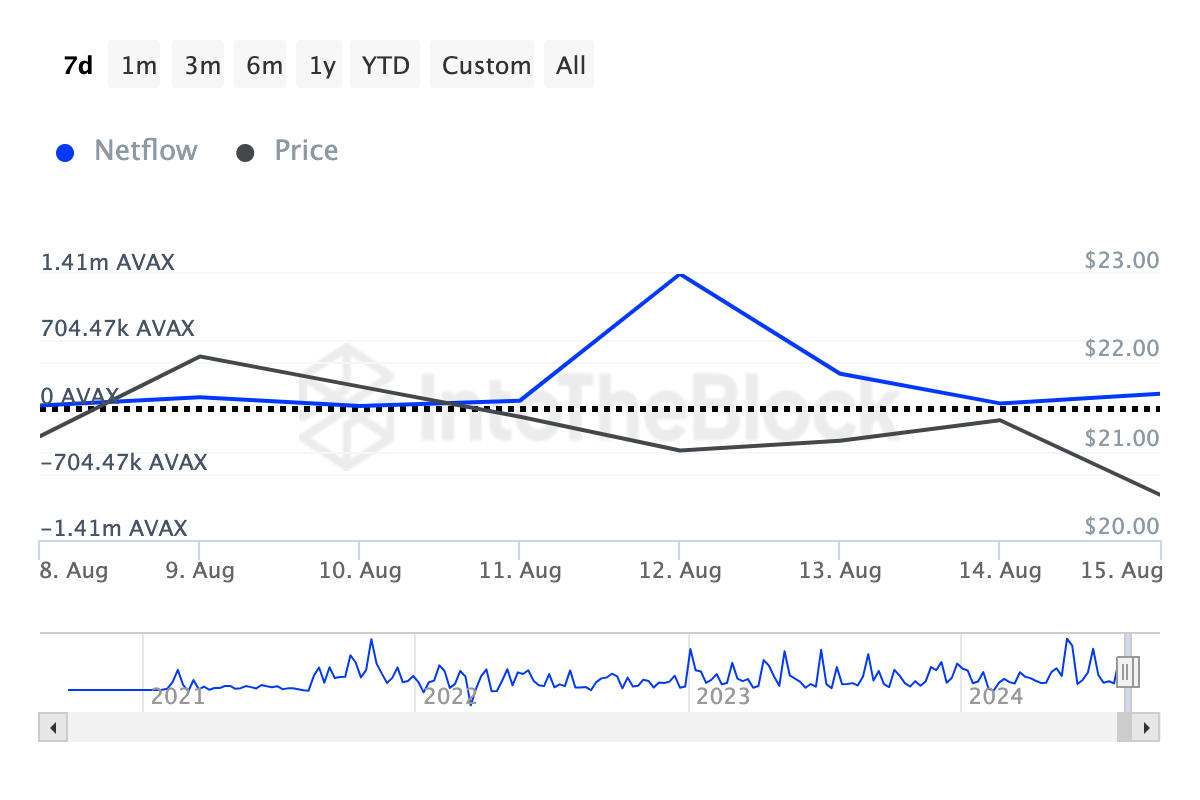The height and width of the screenshot is (800, 1200).
Task: Click the gray Price legend dot icon
Action: point(245,150)
